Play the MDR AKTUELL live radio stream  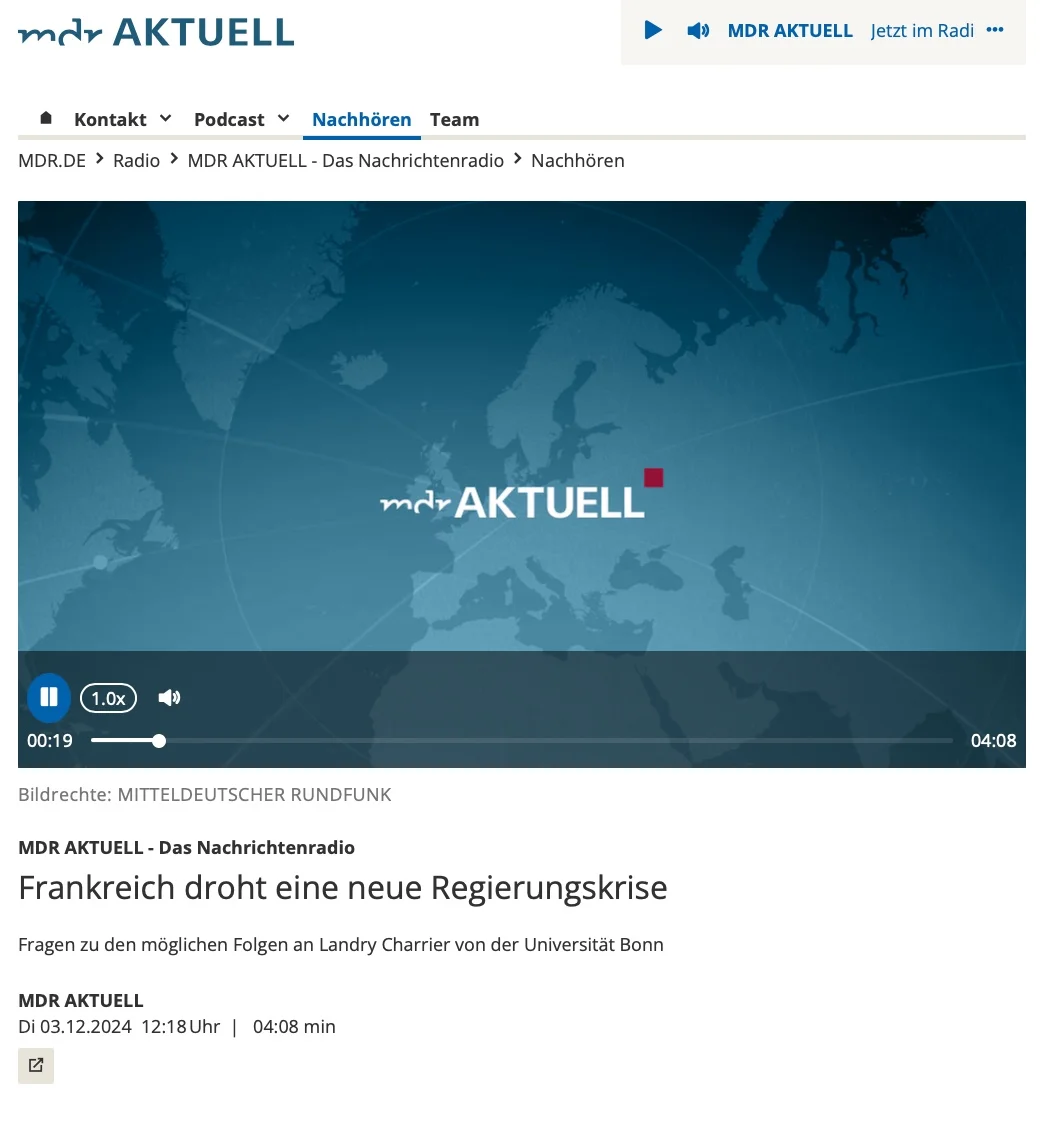[x=653, y=30]
